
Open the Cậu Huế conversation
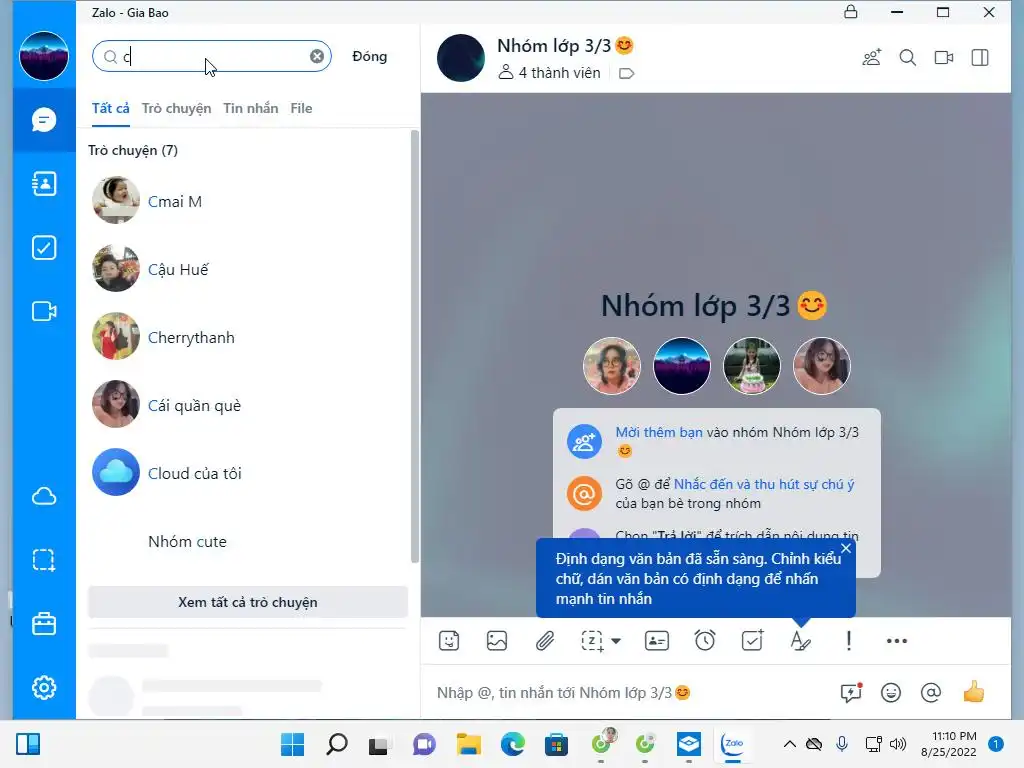coord(248,269)
